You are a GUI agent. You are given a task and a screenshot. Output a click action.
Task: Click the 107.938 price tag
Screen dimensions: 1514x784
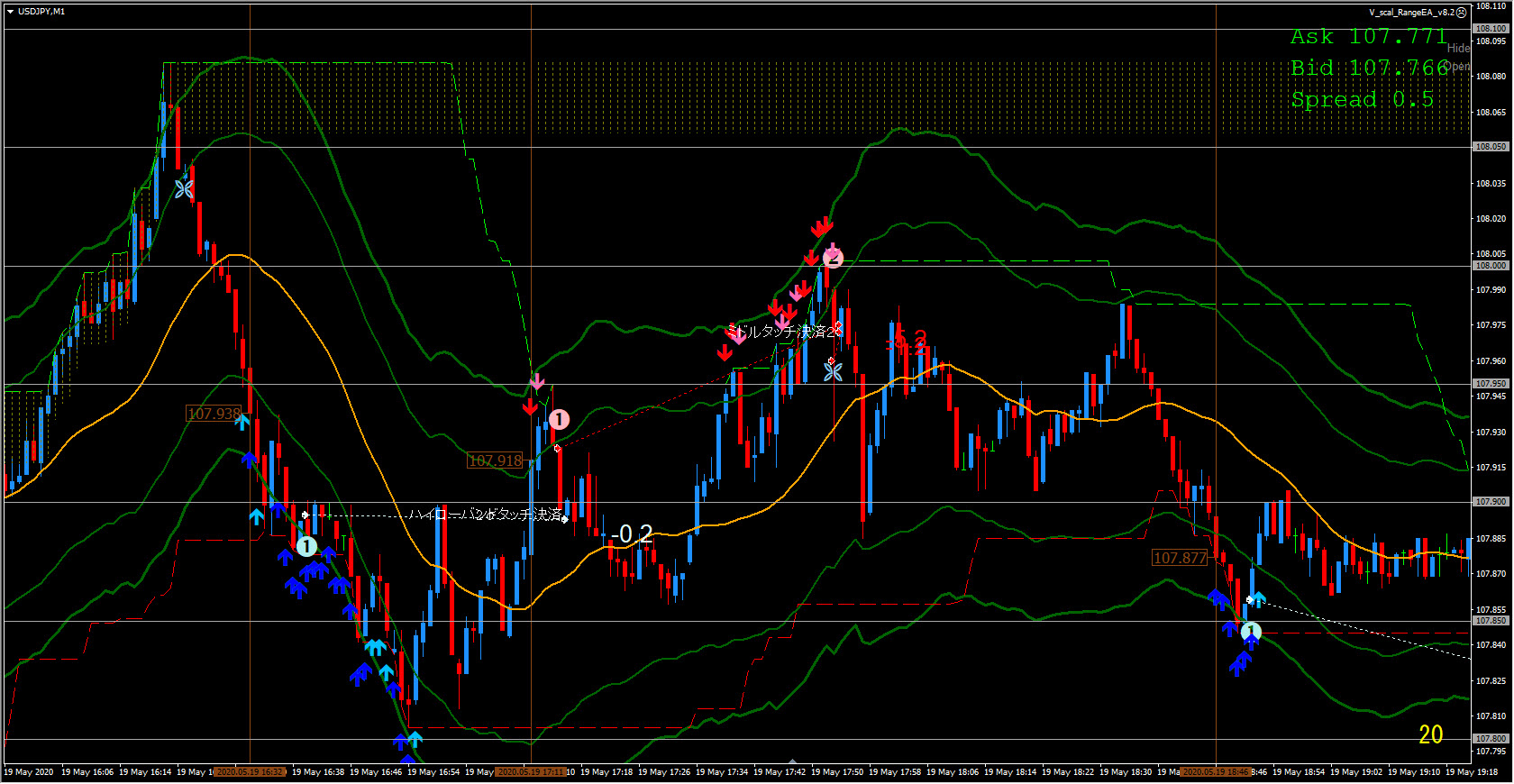(x=214, y=414)
